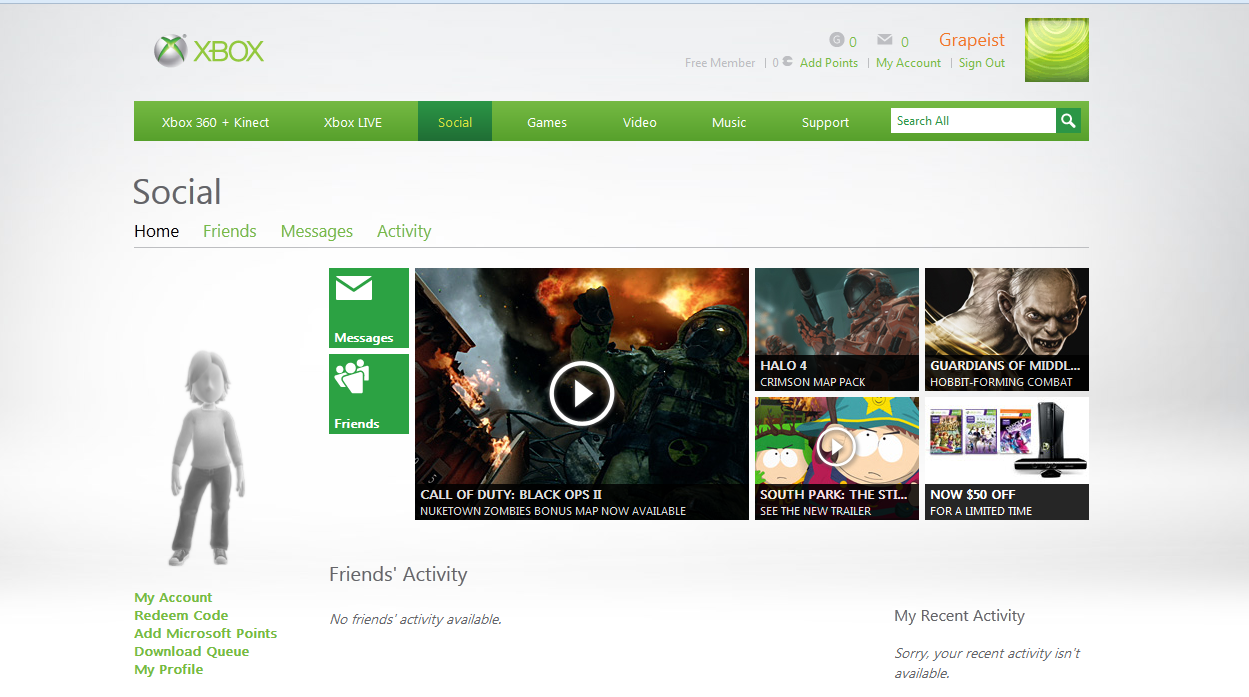Open My Account in the sidebar
Viewport: 1249px width, 697px height.
173,598
